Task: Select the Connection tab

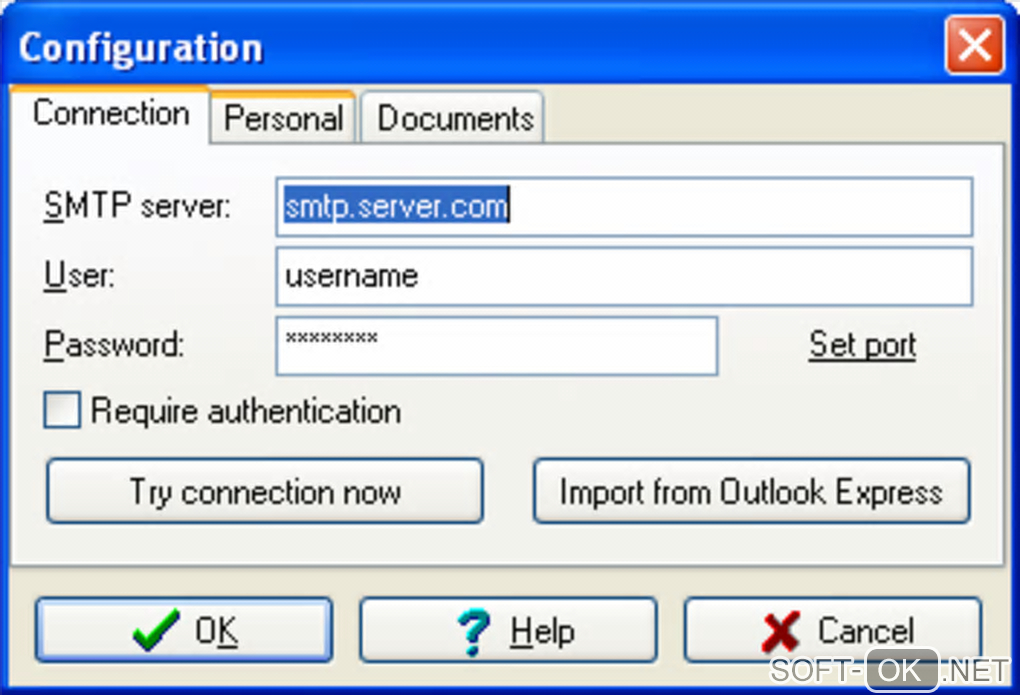Action: pos(111,114)
